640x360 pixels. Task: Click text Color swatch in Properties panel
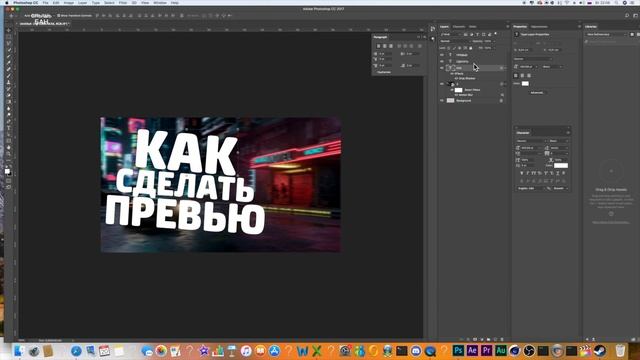click(525, 84)
